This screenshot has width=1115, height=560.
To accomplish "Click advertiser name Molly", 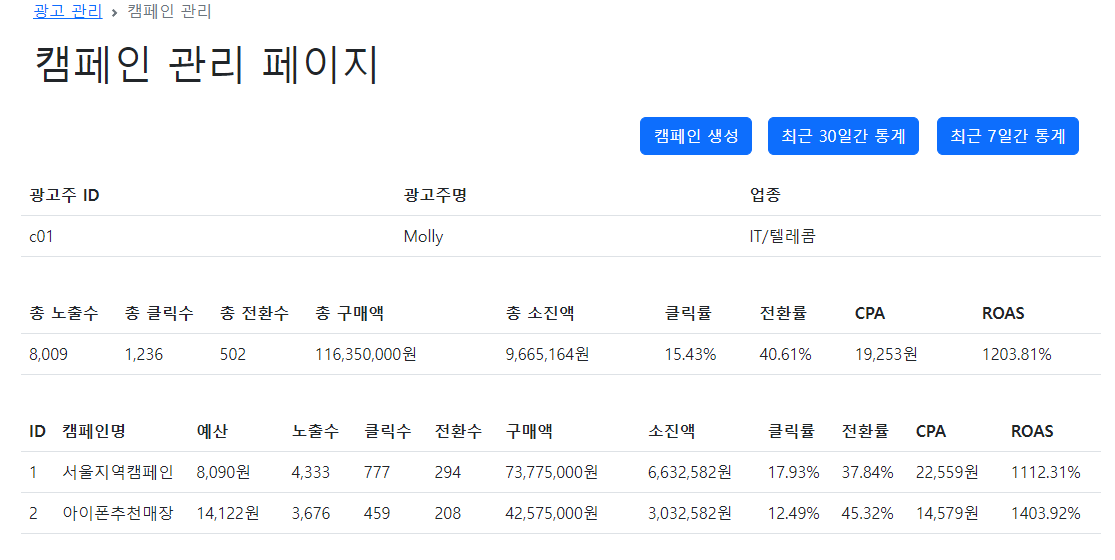I will pyautogui.click(x=423, y=237).
